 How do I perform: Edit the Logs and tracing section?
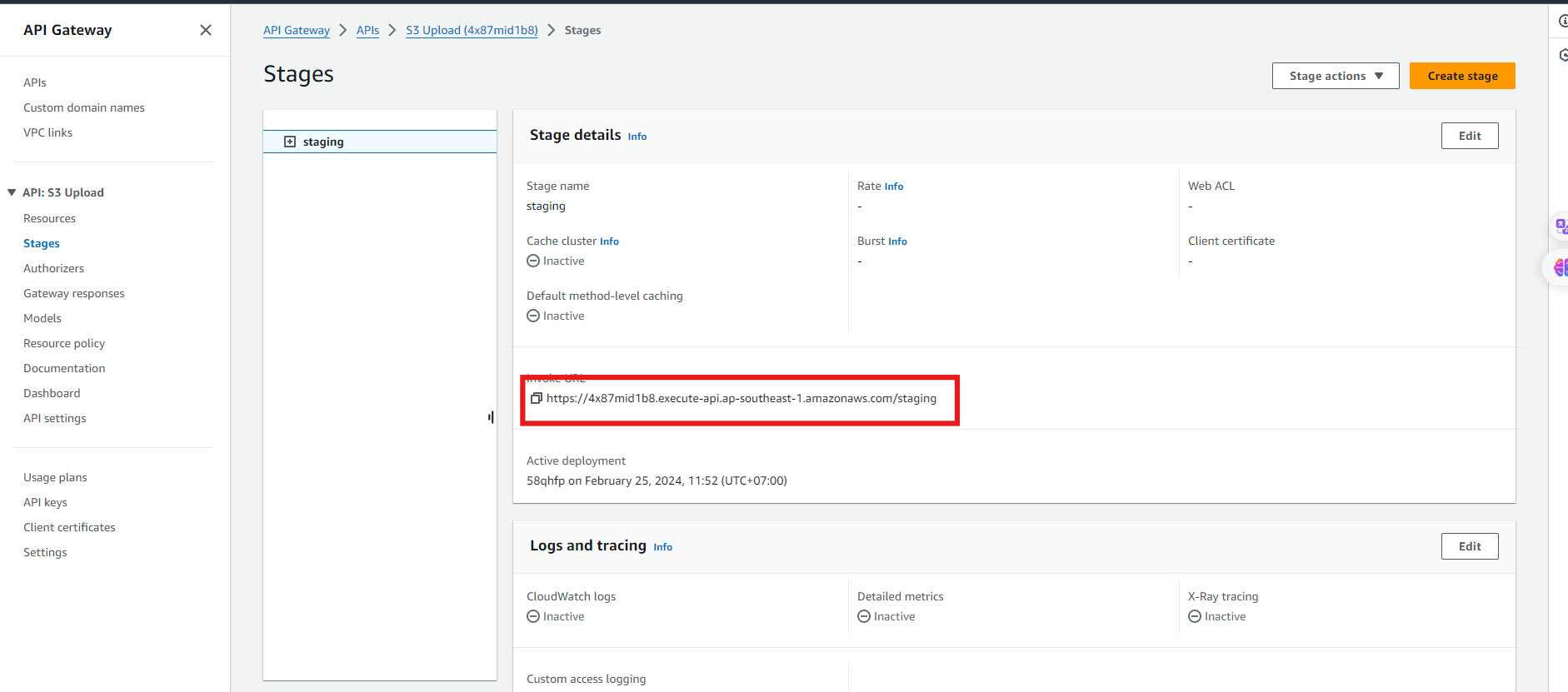coord(1470,546)
